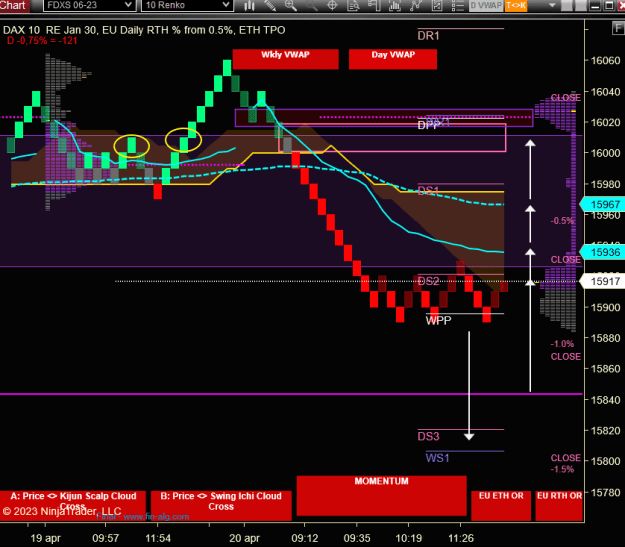Viewport: 625px width, 547px height.
Task: Click the -1.5% level label
Action: pyautogui.click(x=562, y=469)
